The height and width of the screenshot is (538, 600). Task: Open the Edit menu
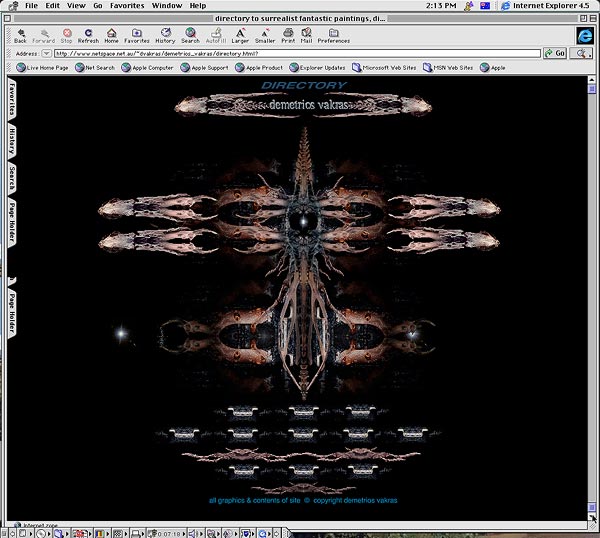point(52,6)
